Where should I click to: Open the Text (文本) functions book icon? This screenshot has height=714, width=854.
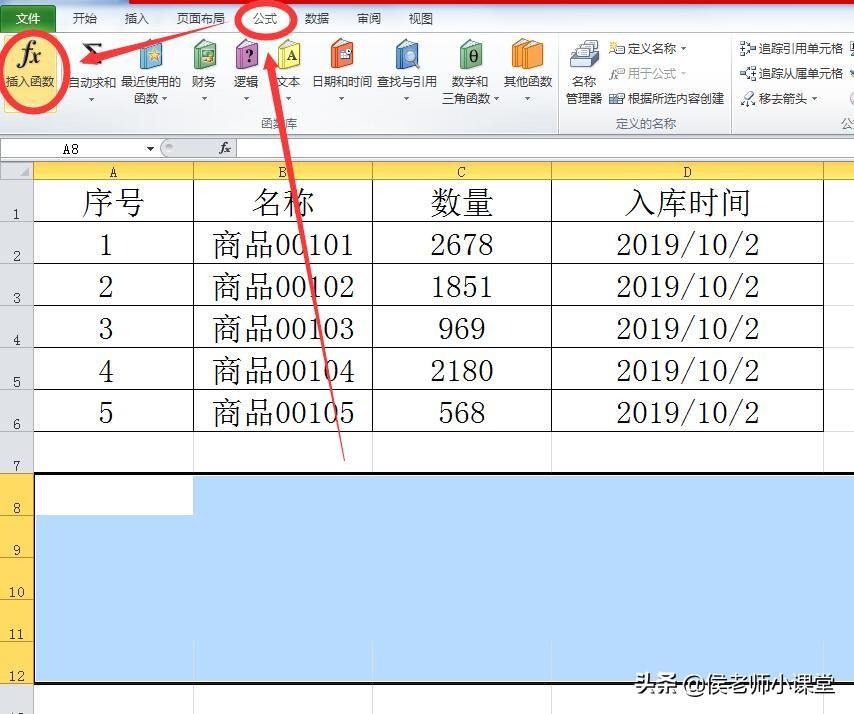click(x=289, y=56)
